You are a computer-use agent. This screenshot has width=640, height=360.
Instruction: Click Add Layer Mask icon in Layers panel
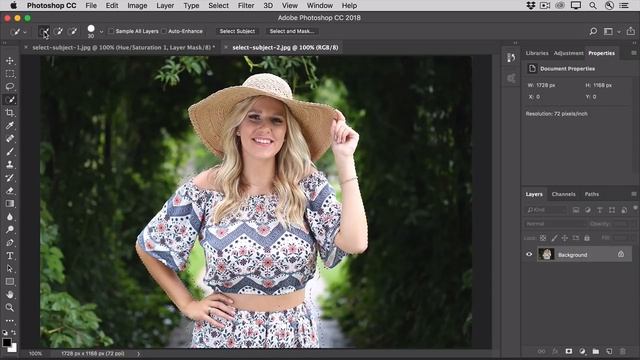coord(569,351)
